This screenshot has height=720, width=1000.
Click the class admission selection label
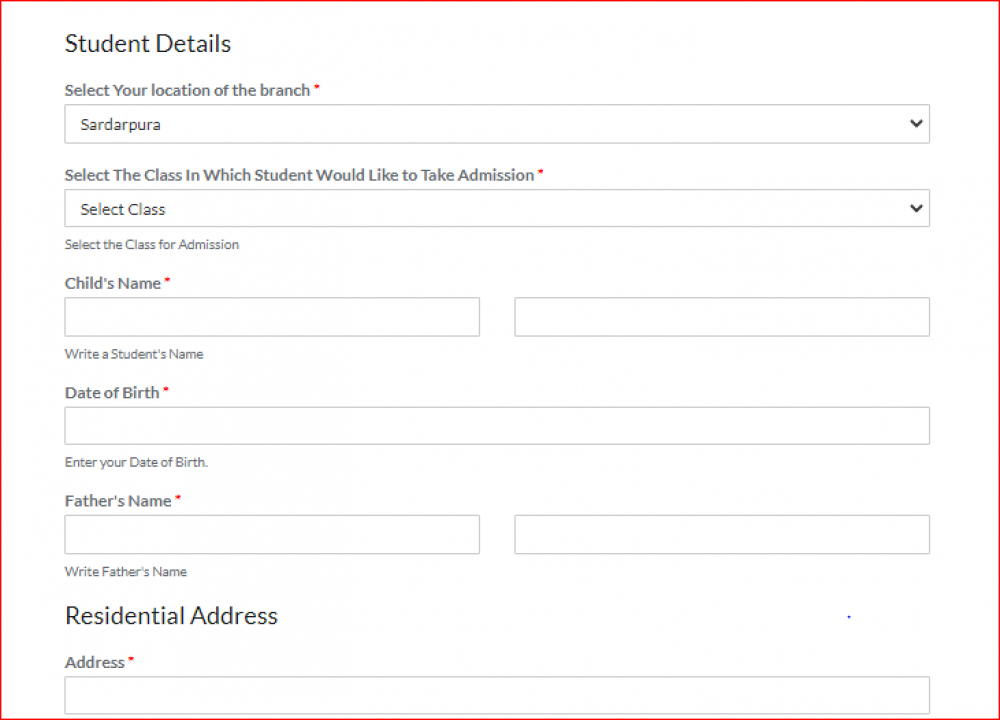click(300, 175)
